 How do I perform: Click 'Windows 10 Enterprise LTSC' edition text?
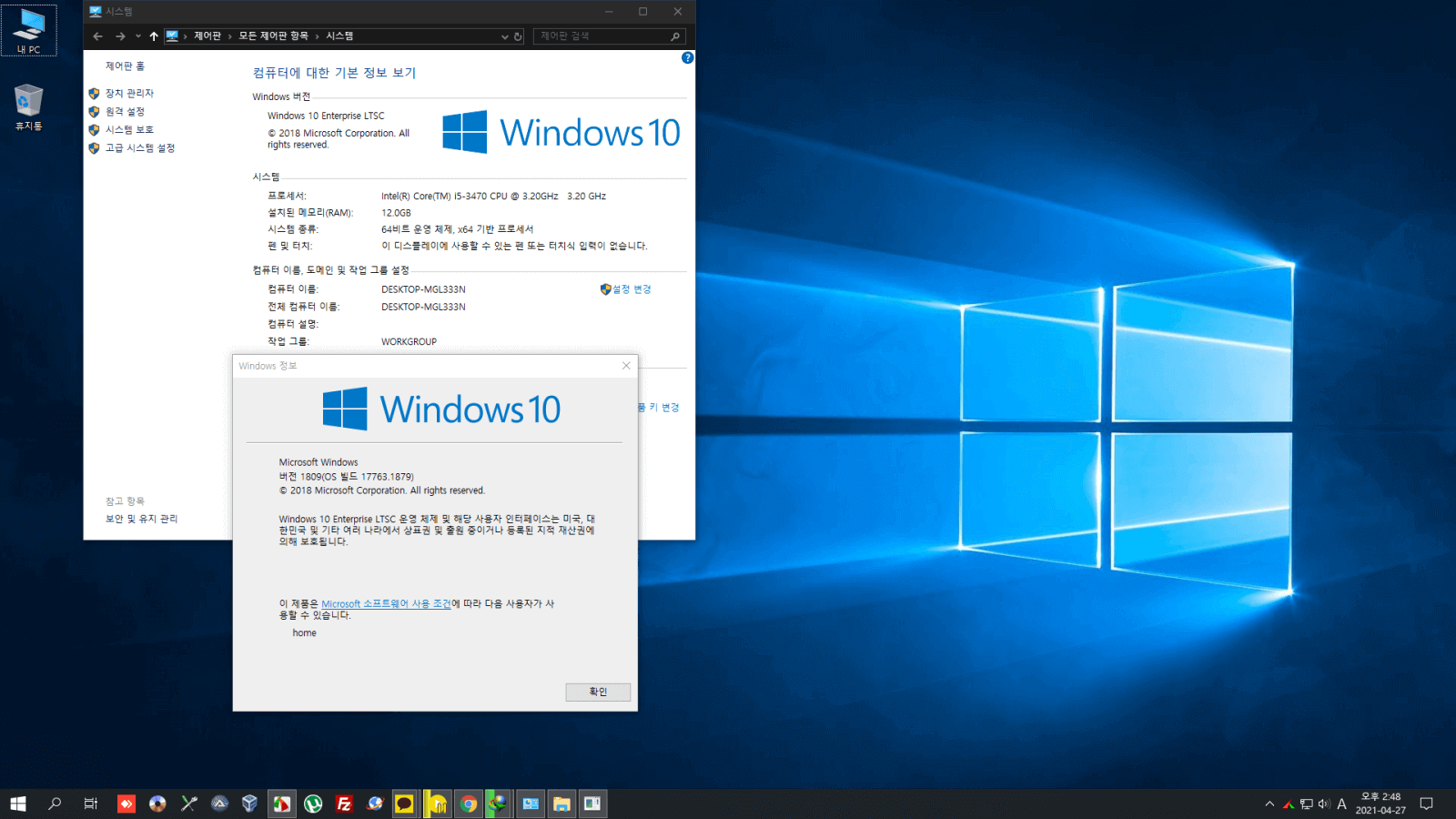326,116
